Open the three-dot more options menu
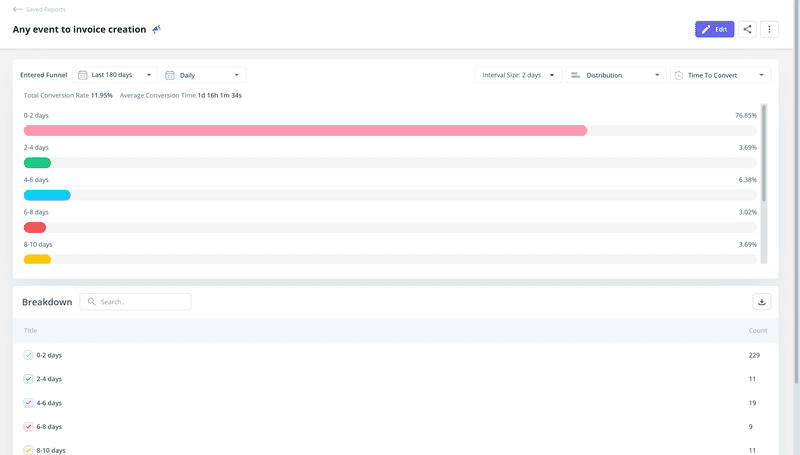Screen dimensions: 800x455 click(769, 29)
